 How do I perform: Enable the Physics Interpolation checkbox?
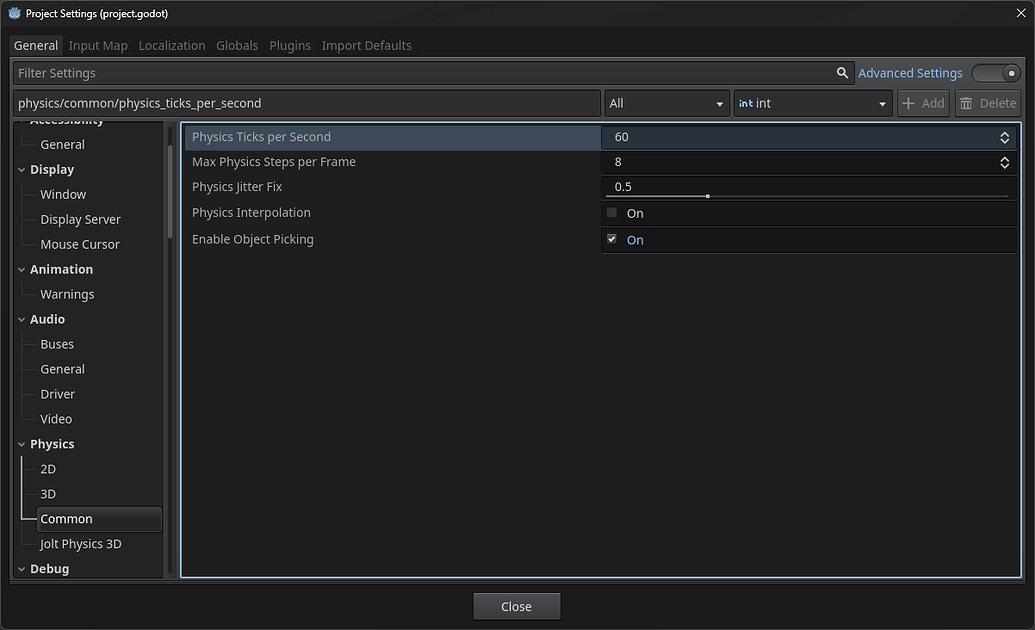(611, 212)
